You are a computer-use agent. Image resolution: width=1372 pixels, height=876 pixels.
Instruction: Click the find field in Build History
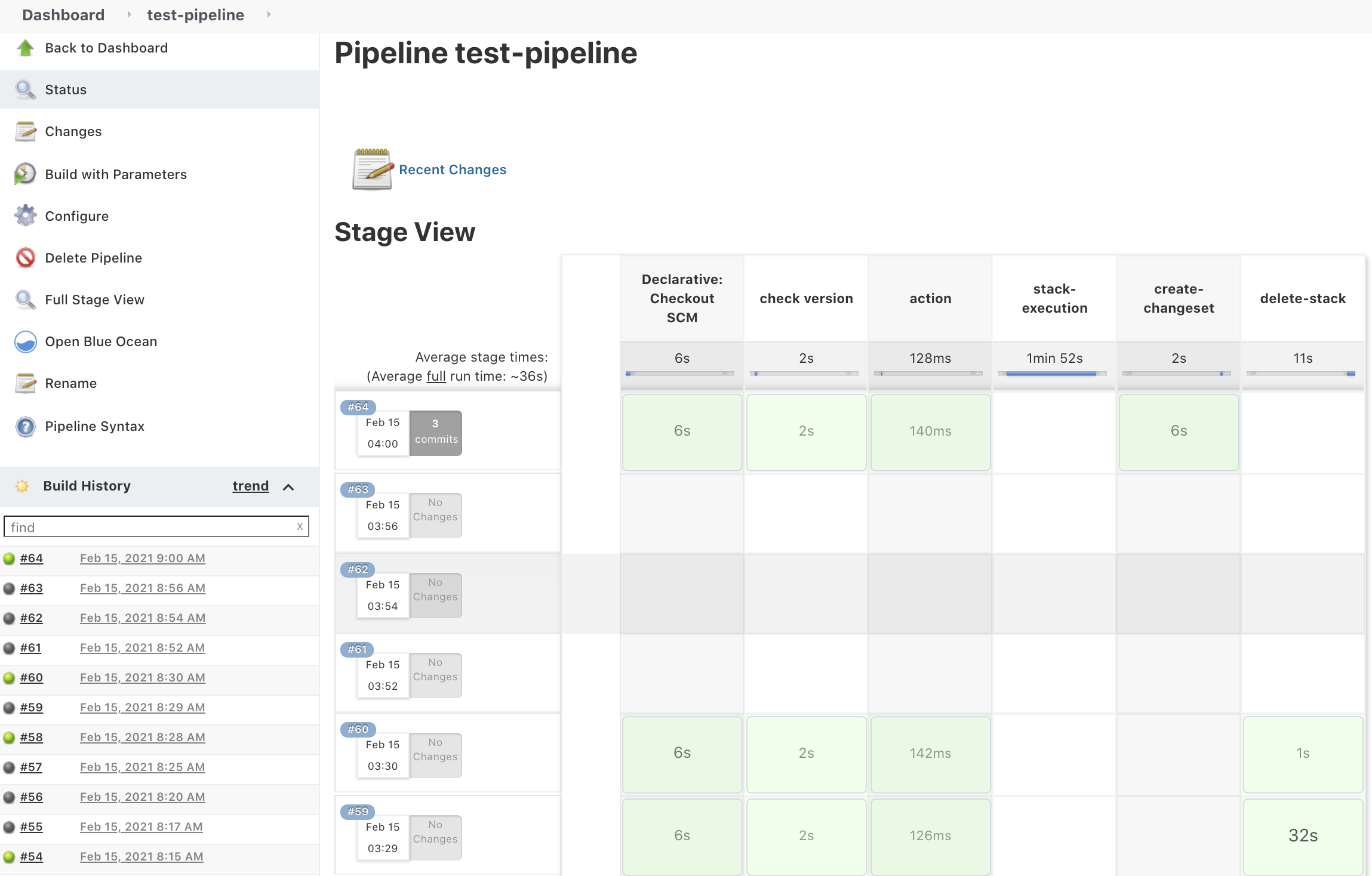pos(155,526)
